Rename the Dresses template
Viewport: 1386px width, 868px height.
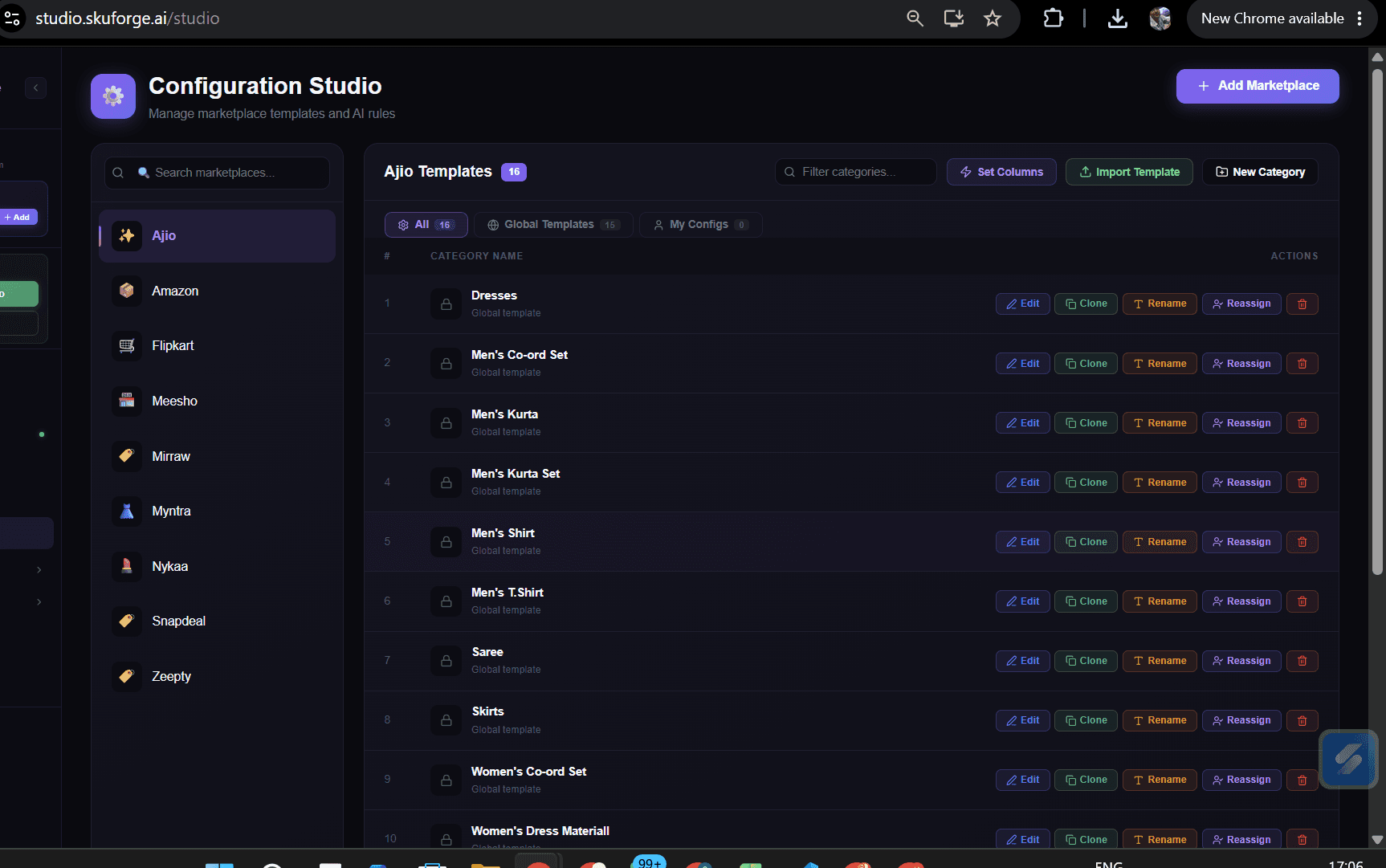(1160, 304)
